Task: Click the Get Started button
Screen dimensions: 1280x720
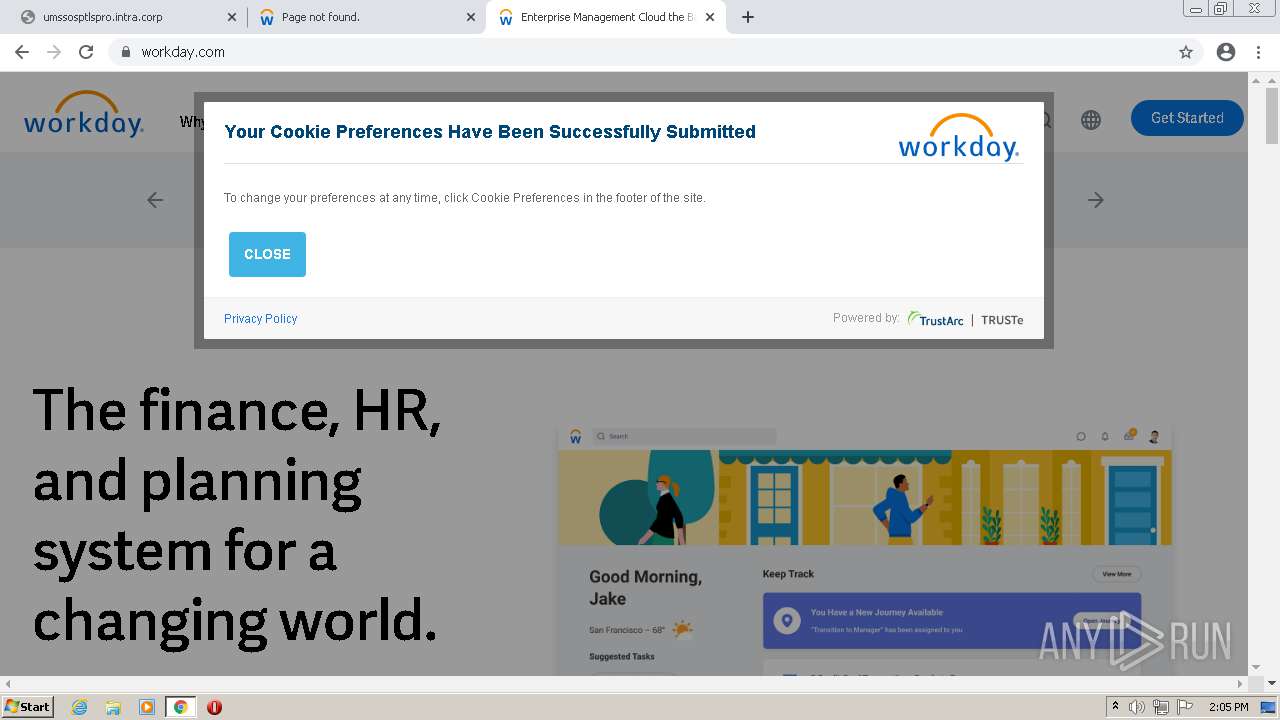Action: coord(1187,118)
